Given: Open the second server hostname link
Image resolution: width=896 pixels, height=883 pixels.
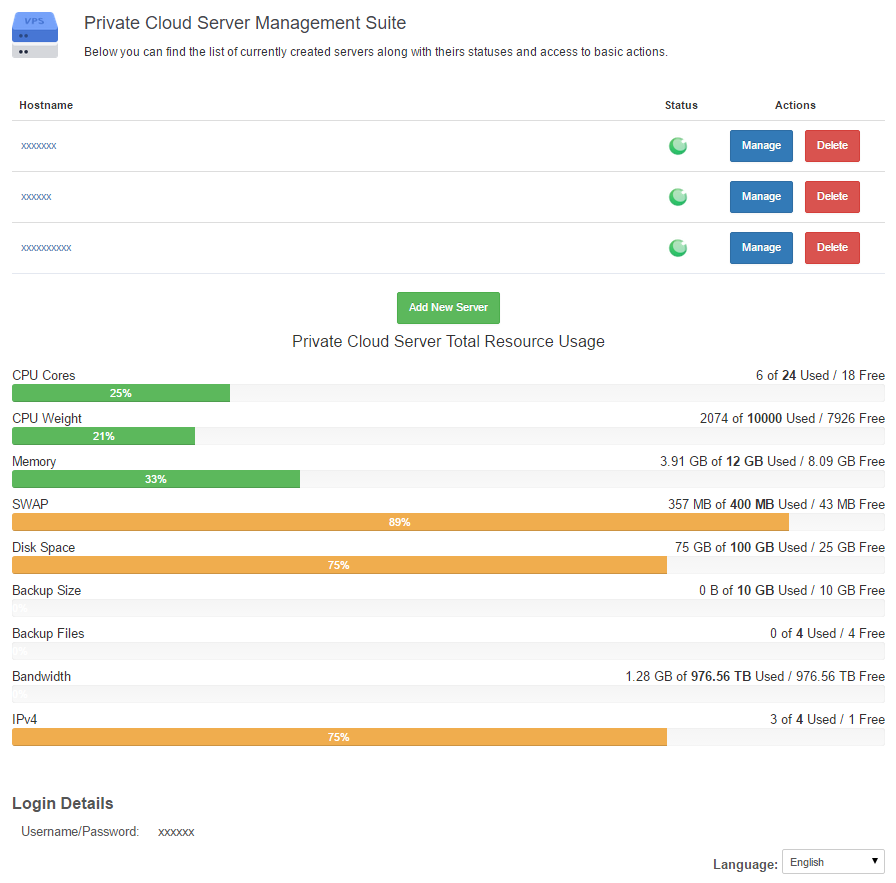Looking at the screenshot, I should 36,197.
